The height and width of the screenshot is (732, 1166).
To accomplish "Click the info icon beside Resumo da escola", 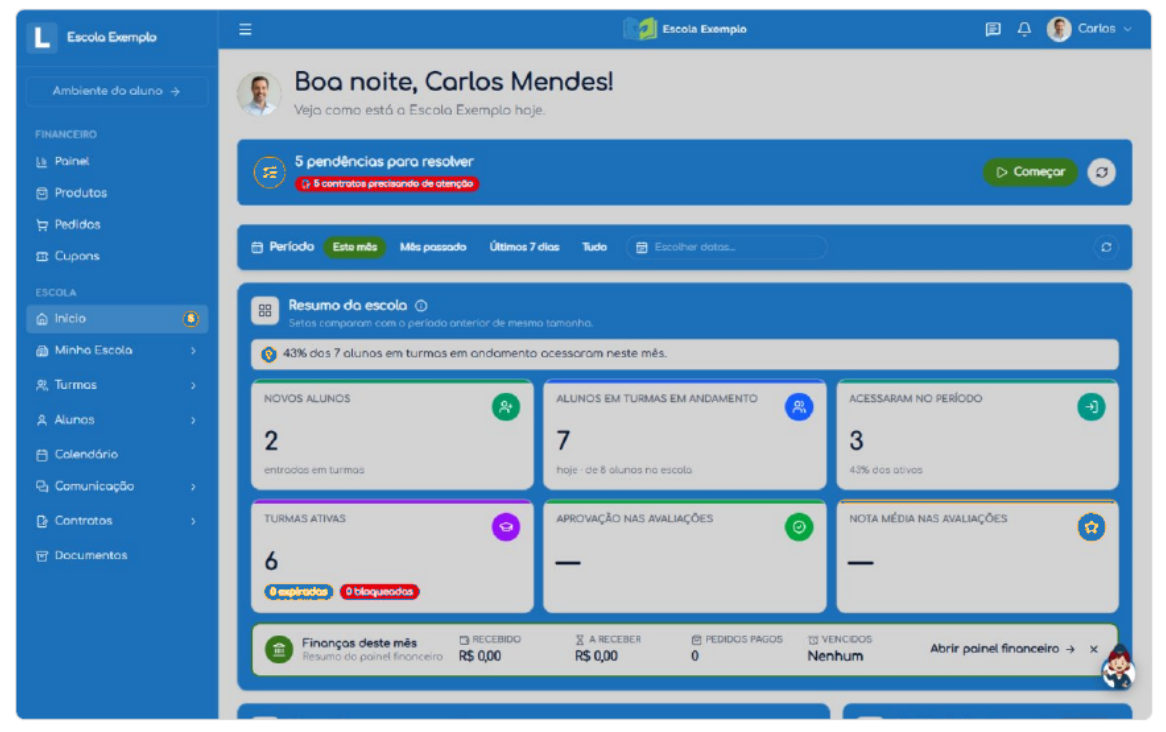I will click(421, 306).
